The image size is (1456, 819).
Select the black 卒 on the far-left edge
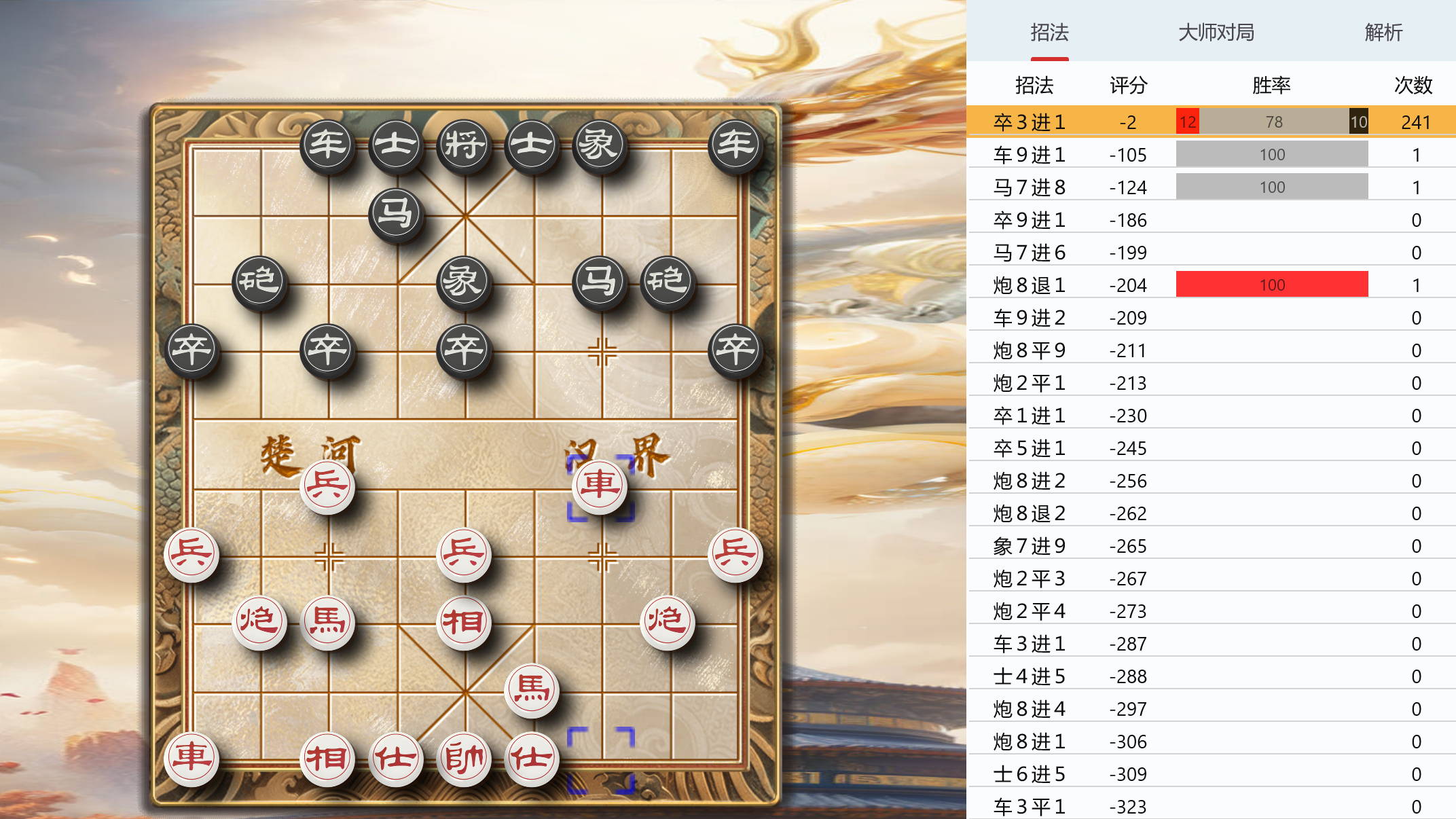pyautogui.click(x=192, y=350)
